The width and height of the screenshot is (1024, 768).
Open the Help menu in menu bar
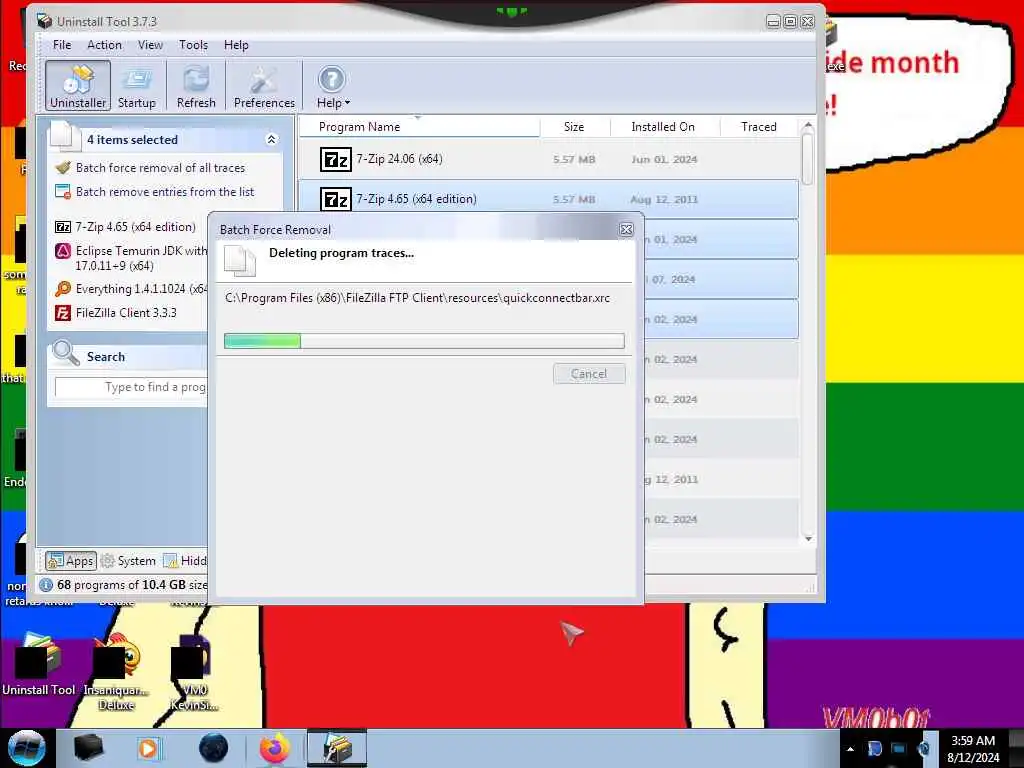[x=236, y=45]
